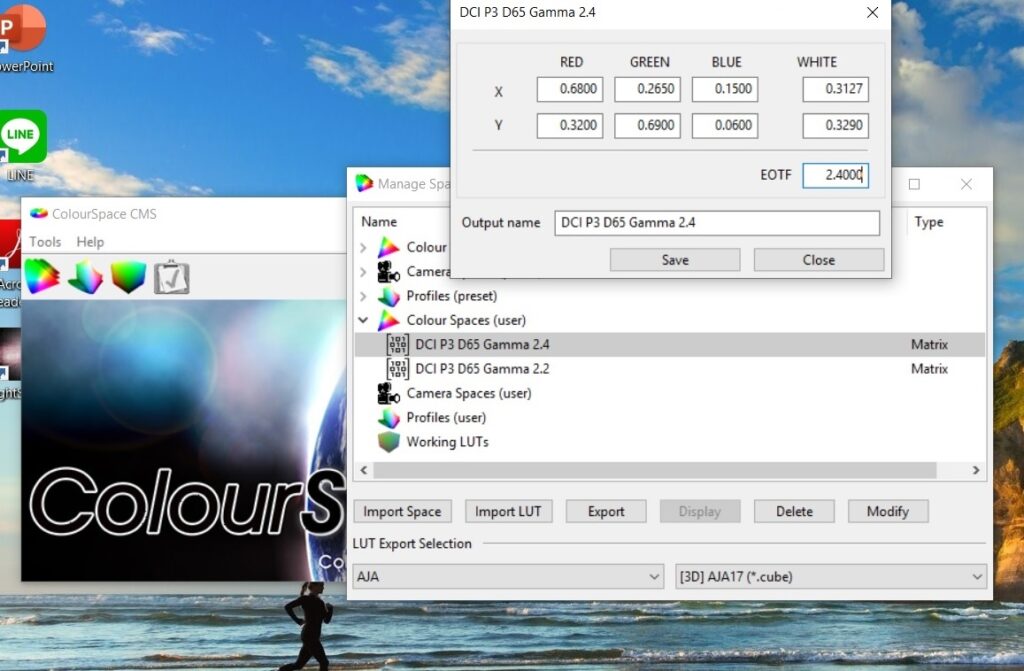This screenshot has height=671, width=1024.
Task: Open the clipboard checklist toolbar icon
Action: (172, 278)
